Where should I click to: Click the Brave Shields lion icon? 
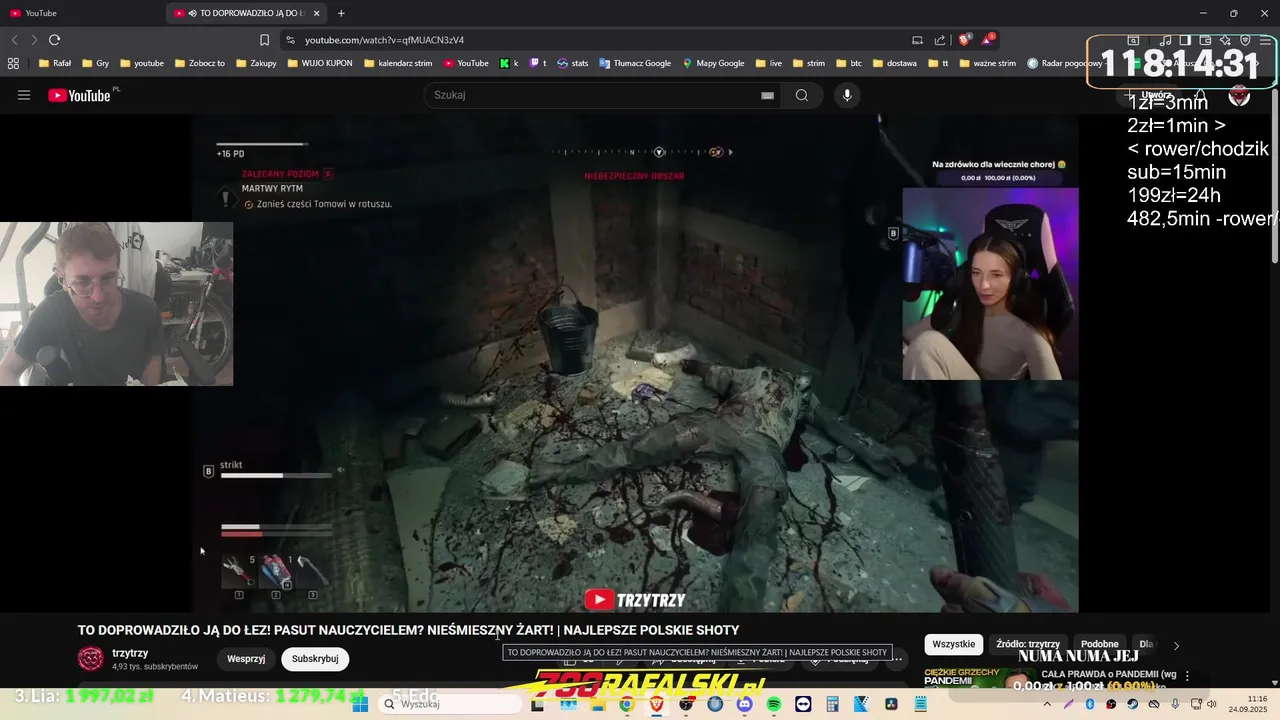[x=964, y=40]
